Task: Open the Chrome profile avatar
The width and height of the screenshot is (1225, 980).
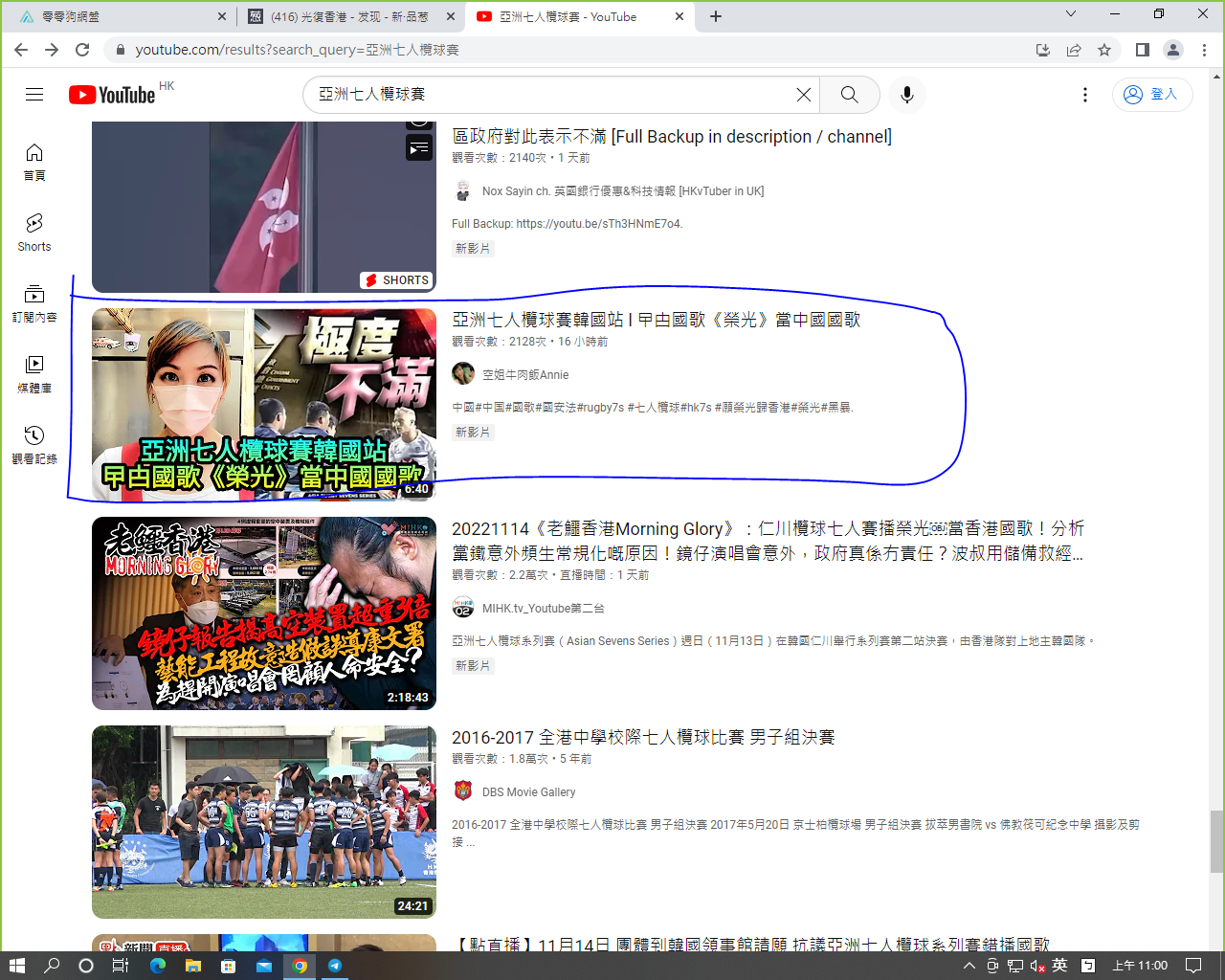Action: (x=1173, y=50)
